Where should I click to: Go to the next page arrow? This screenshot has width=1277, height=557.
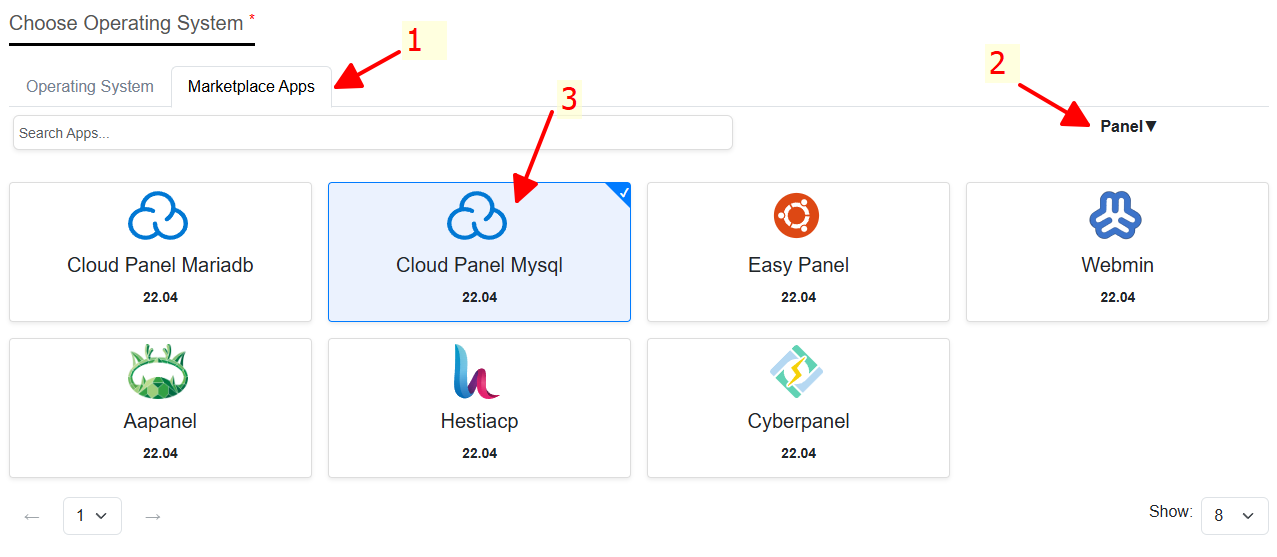click(x=153, y=517)
